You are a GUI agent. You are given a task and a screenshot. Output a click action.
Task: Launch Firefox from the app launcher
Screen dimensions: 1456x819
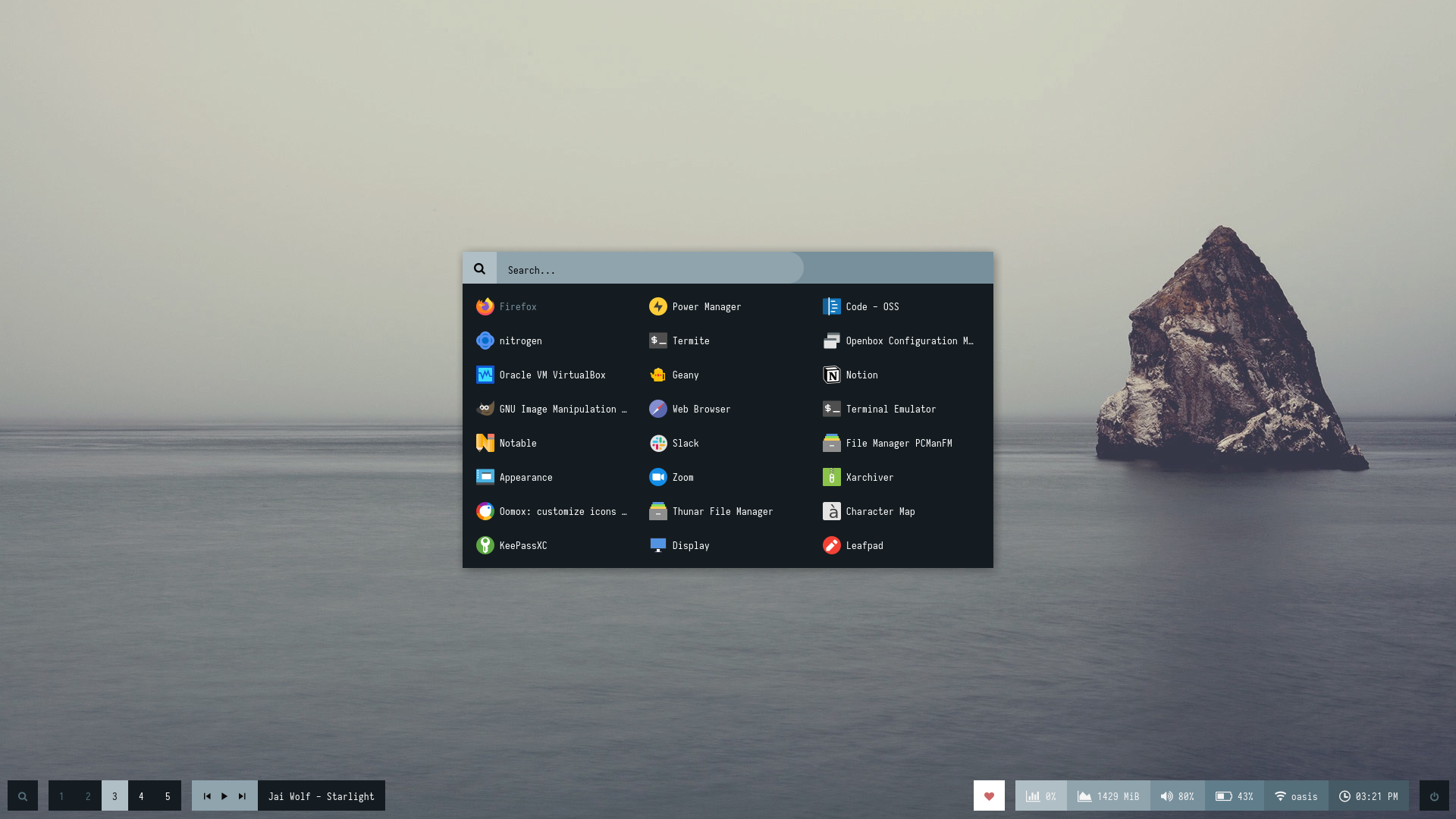(x=507, y=306)
